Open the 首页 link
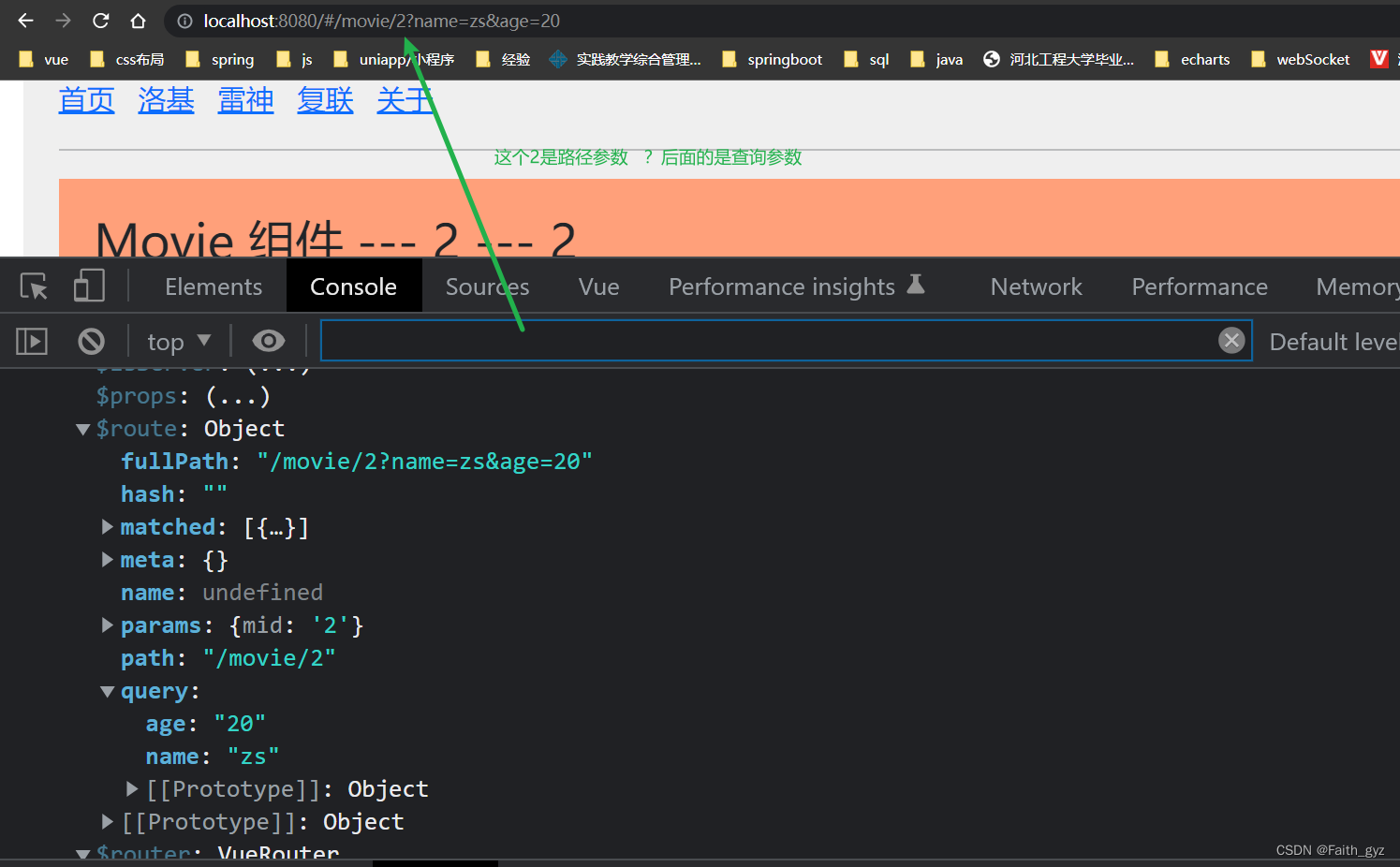Viewport: 1400px width, 867px height. (86, 99)
